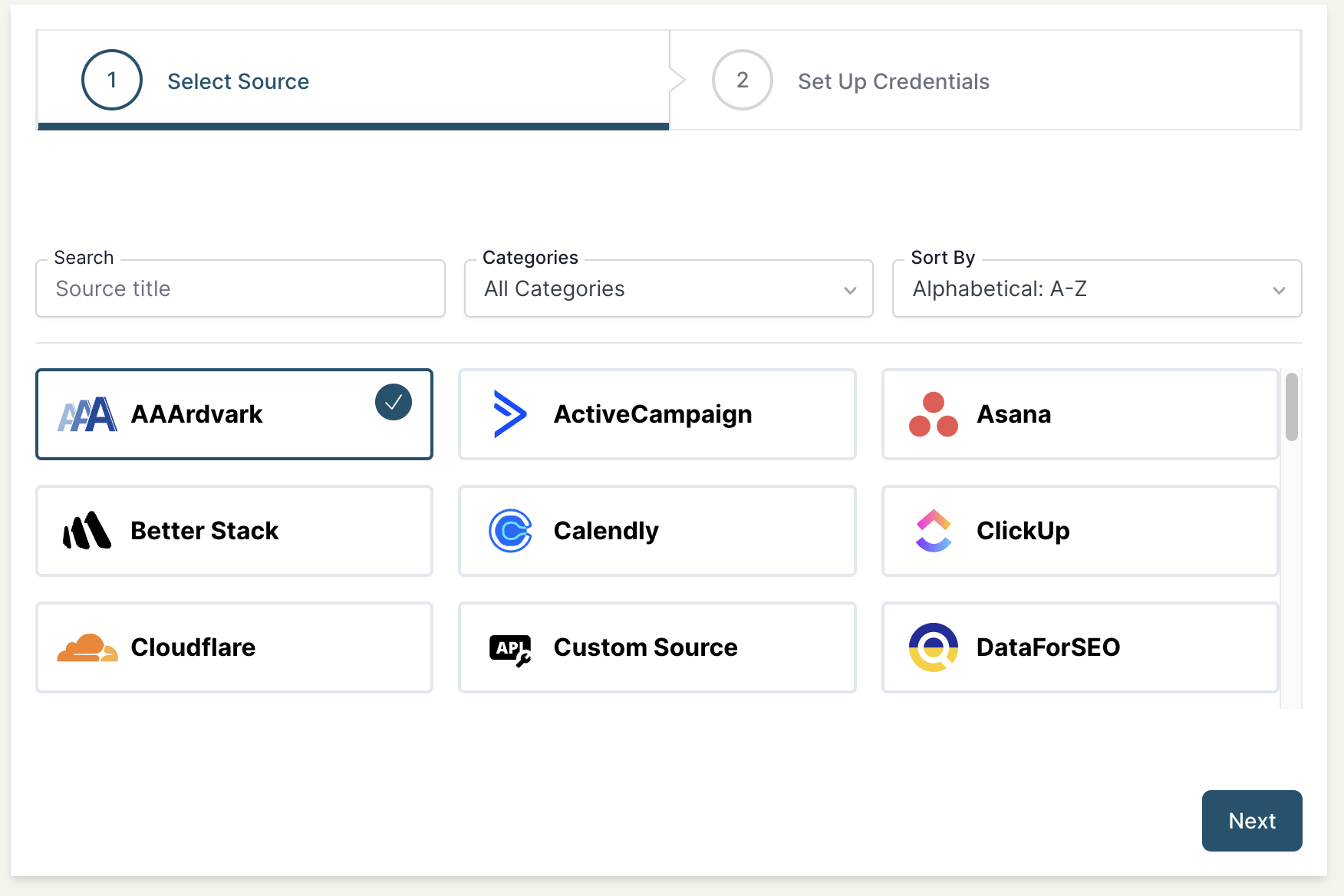The width and height of the screenshot is (1344, 896).
Task: Click the DataForSEO logo icon
Action: tap(934, 647)
